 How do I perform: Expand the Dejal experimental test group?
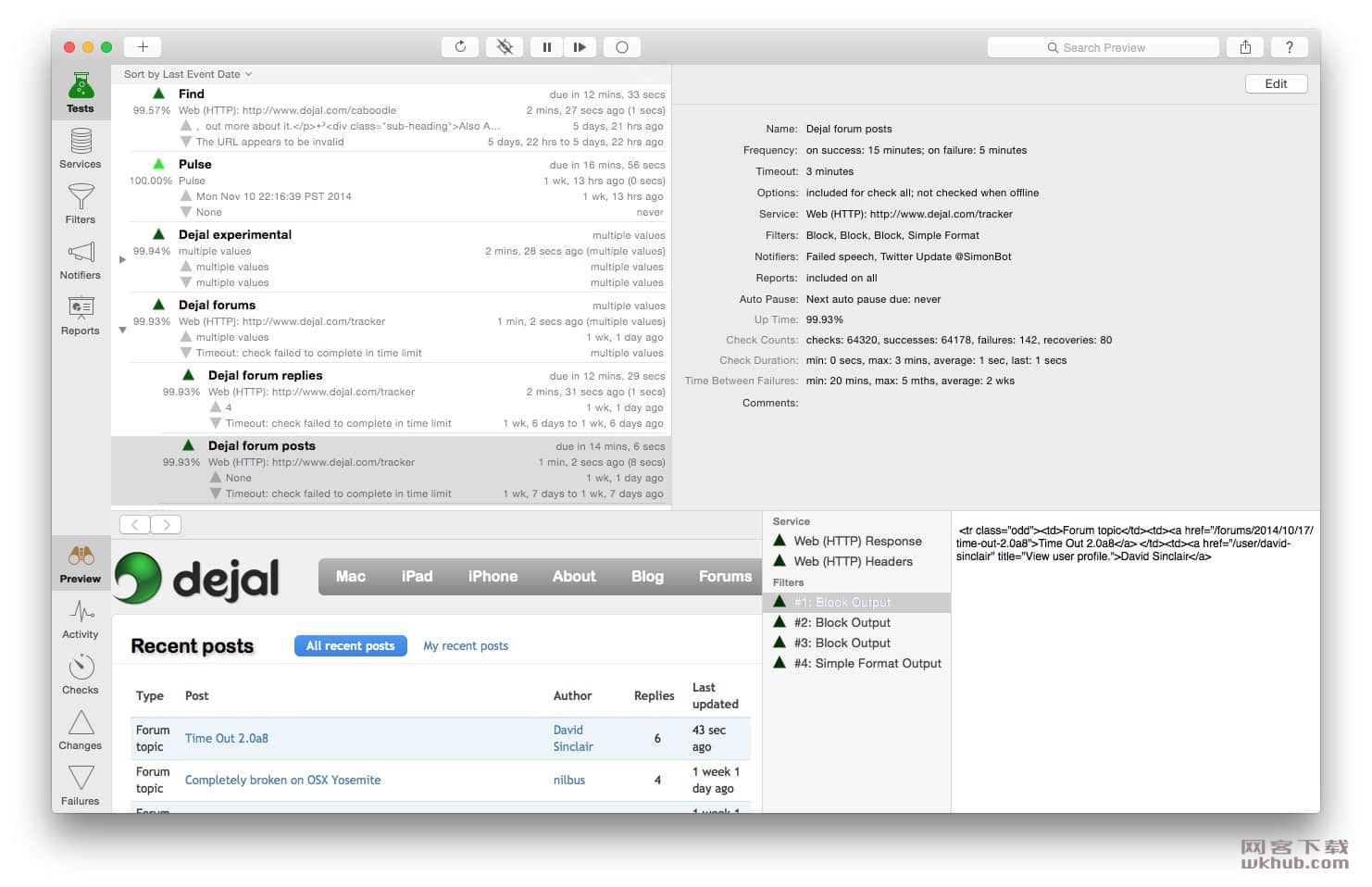(122, 259)
